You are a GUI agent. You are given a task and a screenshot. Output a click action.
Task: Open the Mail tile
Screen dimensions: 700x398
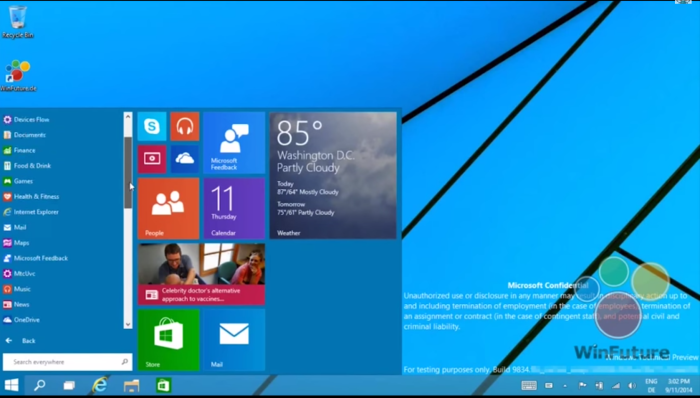coord(234,340)
